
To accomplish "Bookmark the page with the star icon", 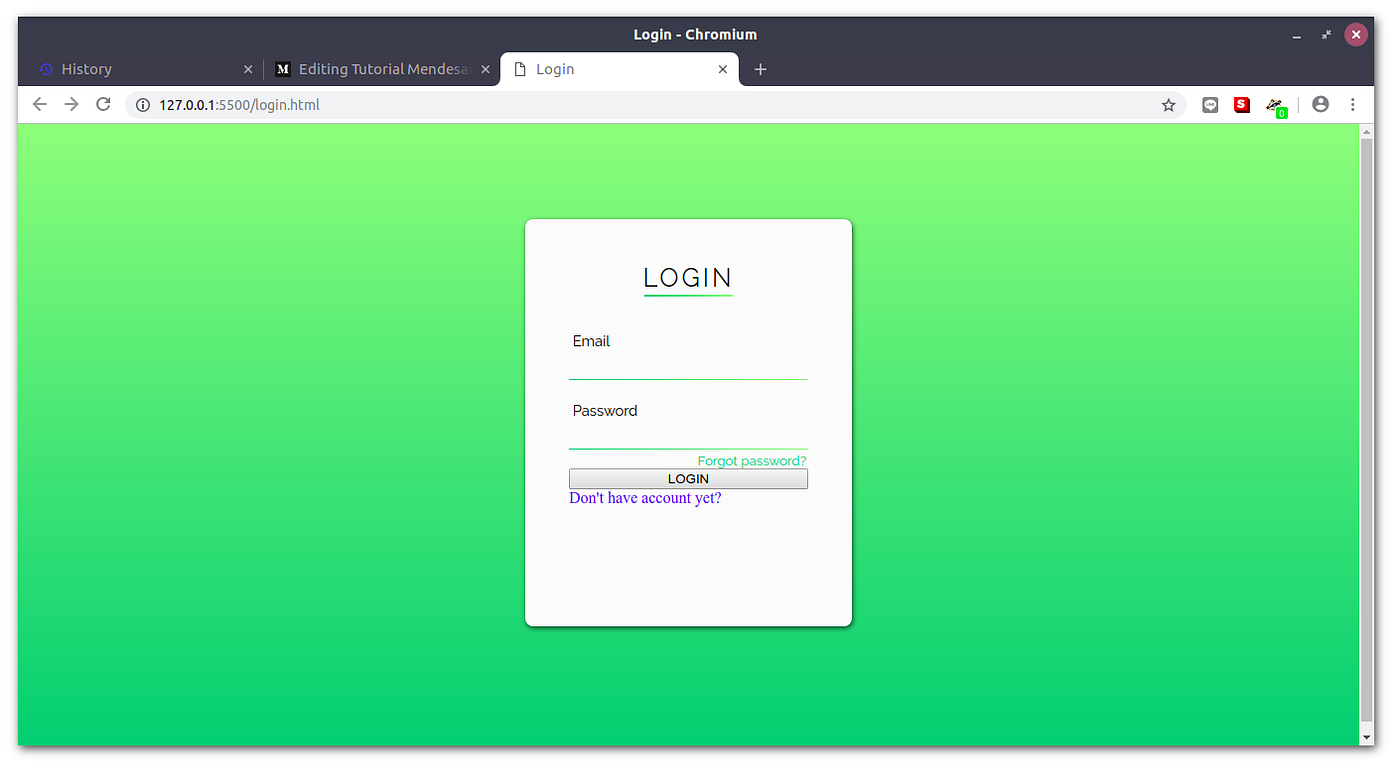I will [x=1168, y=104].
